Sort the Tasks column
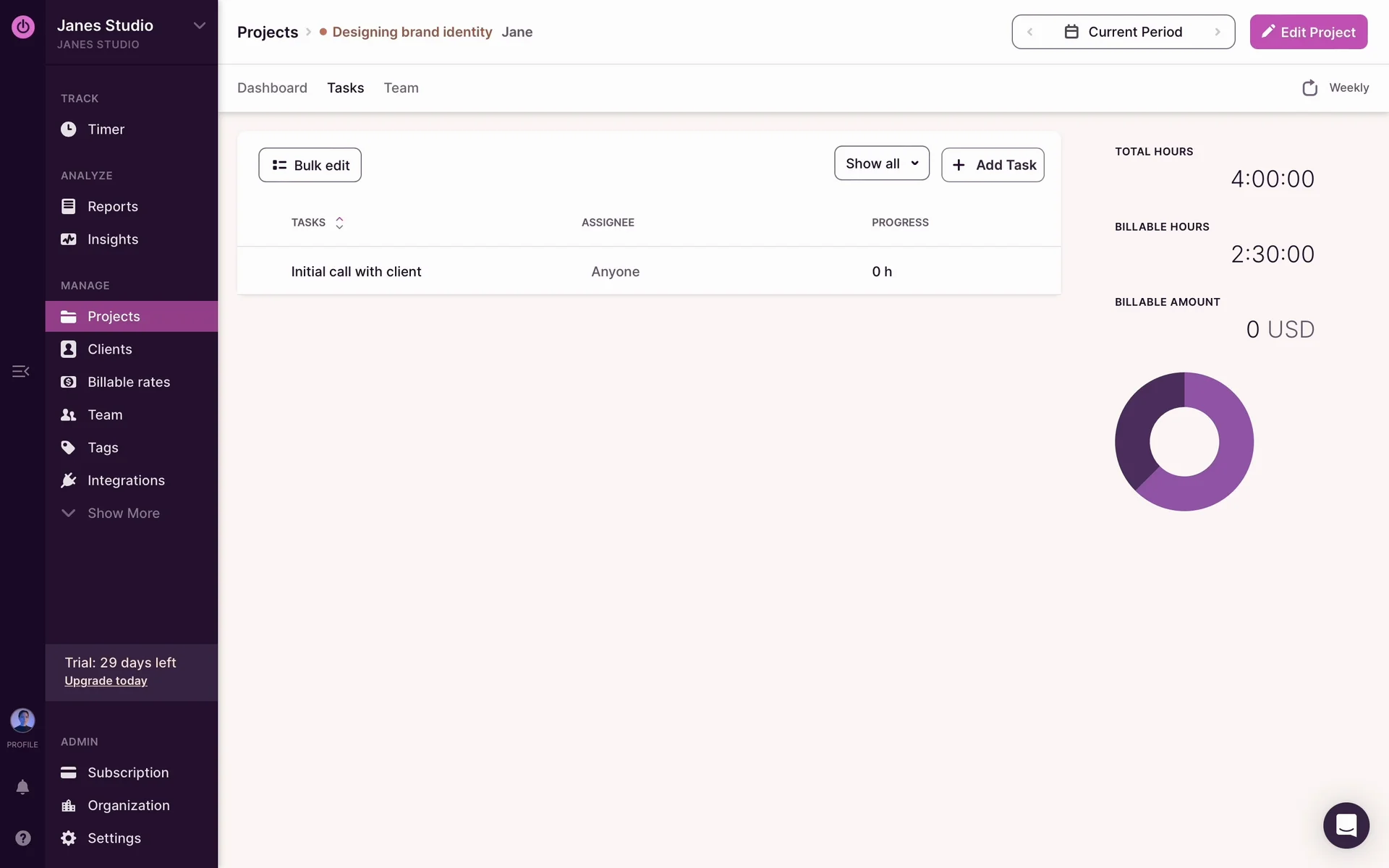The width and height of the screenshot is (1389, 868). [x=339, y=223]
